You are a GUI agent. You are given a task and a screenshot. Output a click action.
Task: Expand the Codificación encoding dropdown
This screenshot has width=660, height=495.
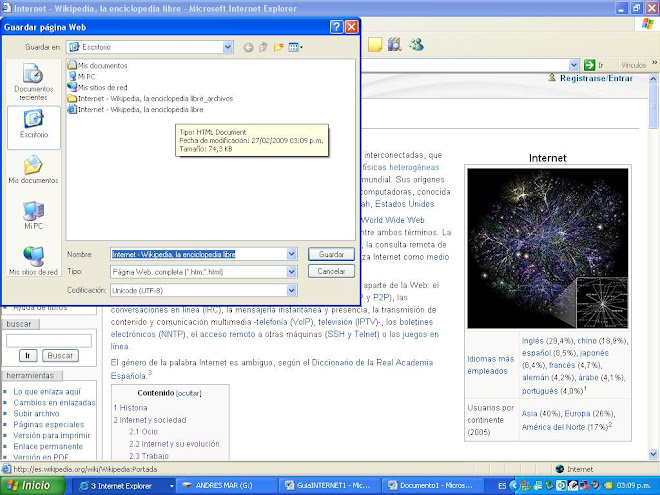click(292, 290)
